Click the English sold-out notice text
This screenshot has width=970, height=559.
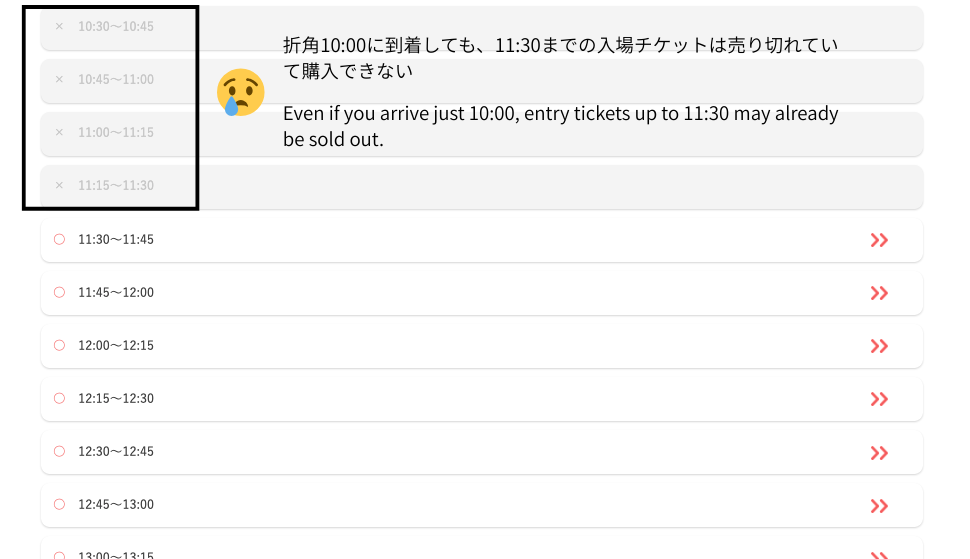tap(560, 126)
